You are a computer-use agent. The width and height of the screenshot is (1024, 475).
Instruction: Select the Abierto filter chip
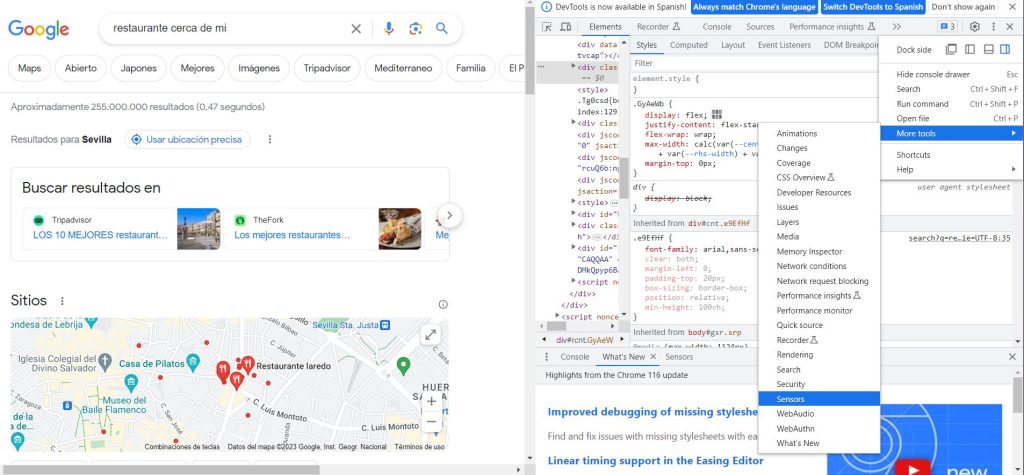[x=80, y=68]
